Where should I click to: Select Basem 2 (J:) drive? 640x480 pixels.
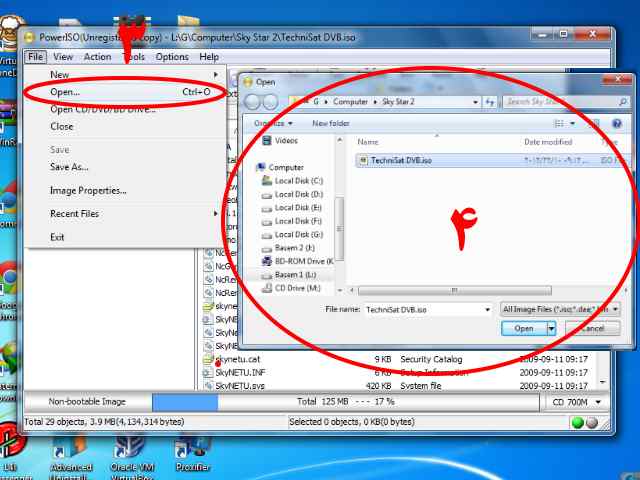(x=294, y=248)
